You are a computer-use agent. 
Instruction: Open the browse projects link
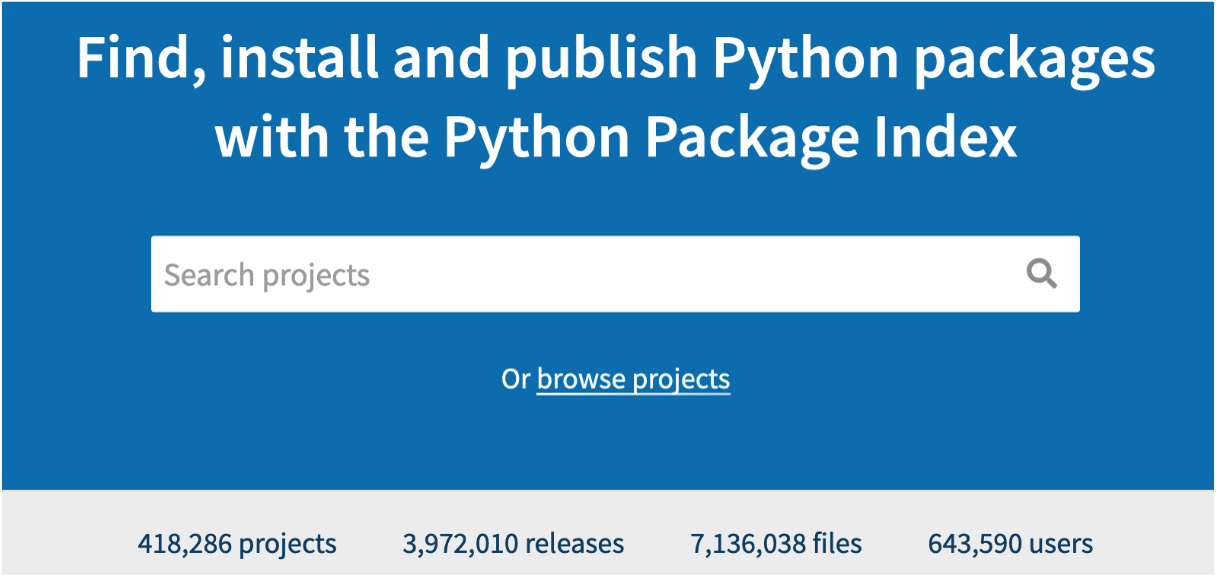click(633, 380)
